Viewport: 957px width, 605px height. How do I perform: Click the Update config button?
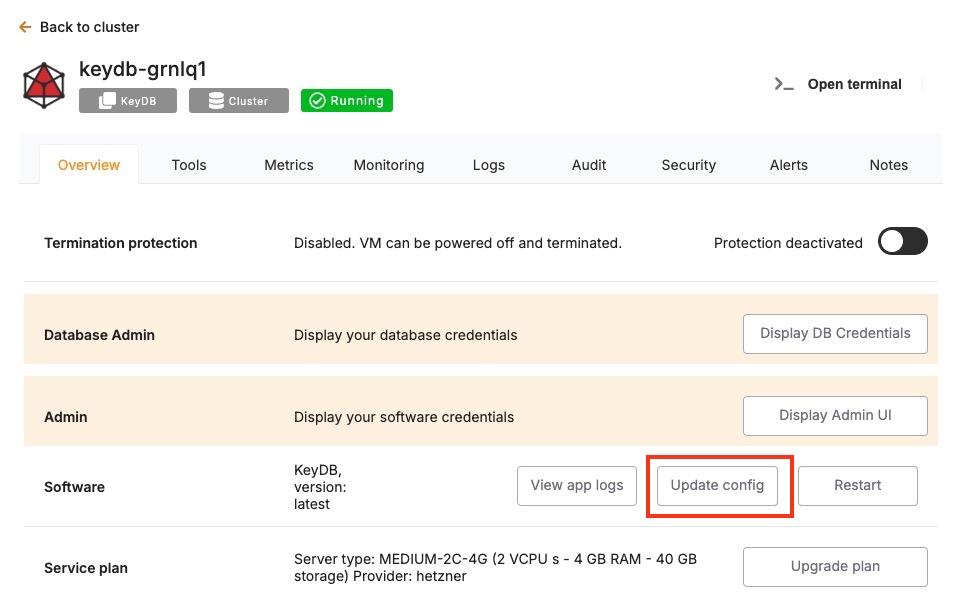coord(717,486)
